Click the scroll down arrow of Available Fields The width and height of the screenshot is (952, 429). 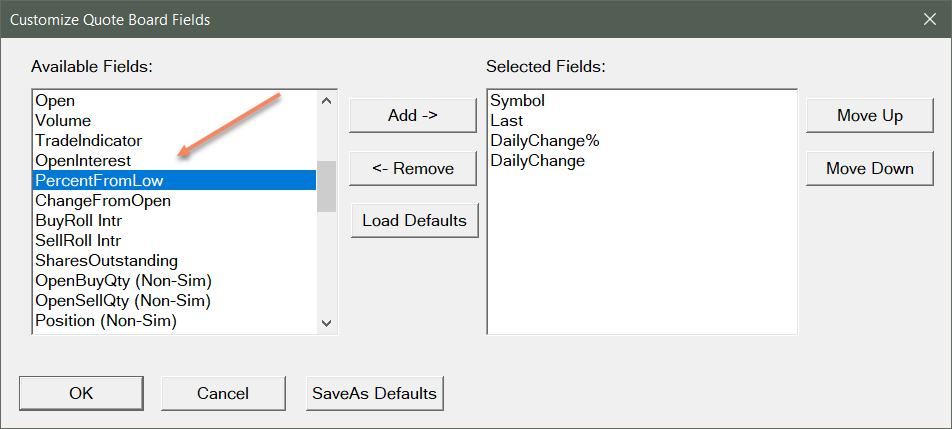click(326, 323)
